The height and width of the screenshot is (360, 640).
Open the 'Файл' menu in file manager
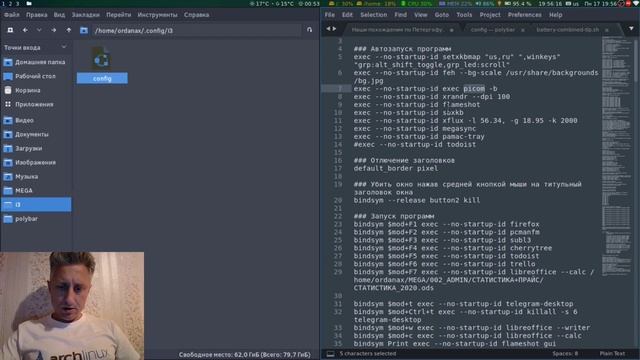tap(12, 15)
